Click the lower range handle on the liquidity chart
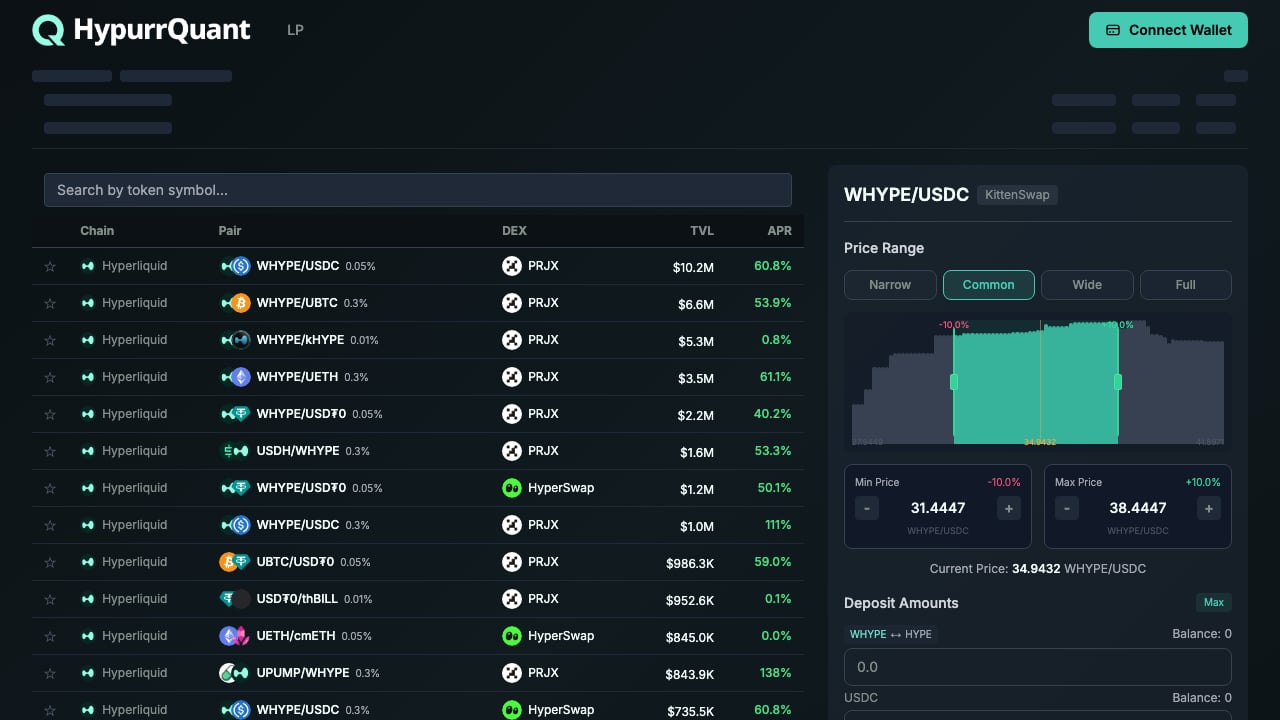 pyautogui.click(x=954, y=382)
